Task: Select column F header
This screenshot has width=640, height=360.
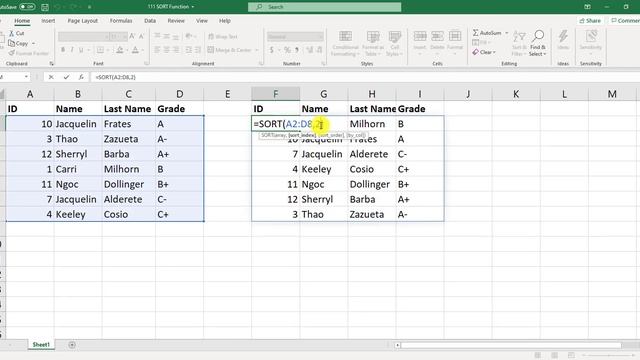Action: (x=276, y=94)
